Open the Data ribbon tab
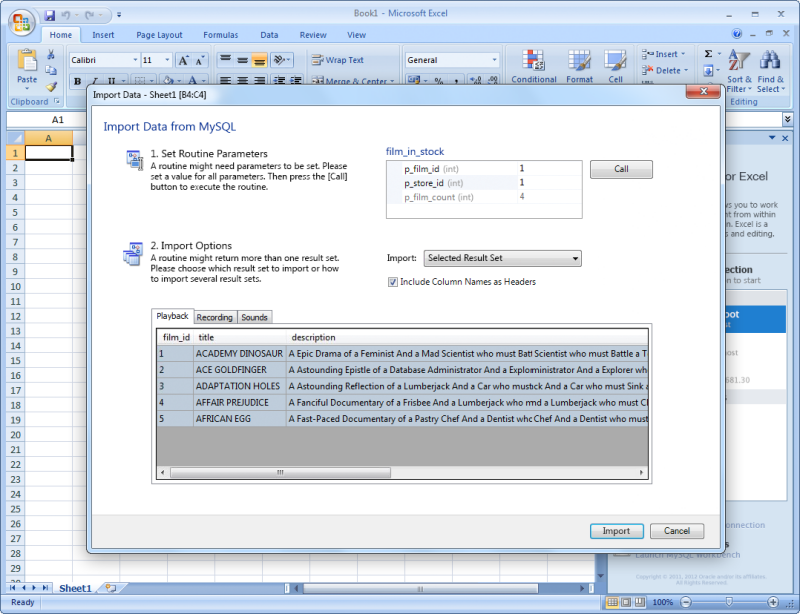Viewport: 800px width, 614px height. [x=269, y=35]
